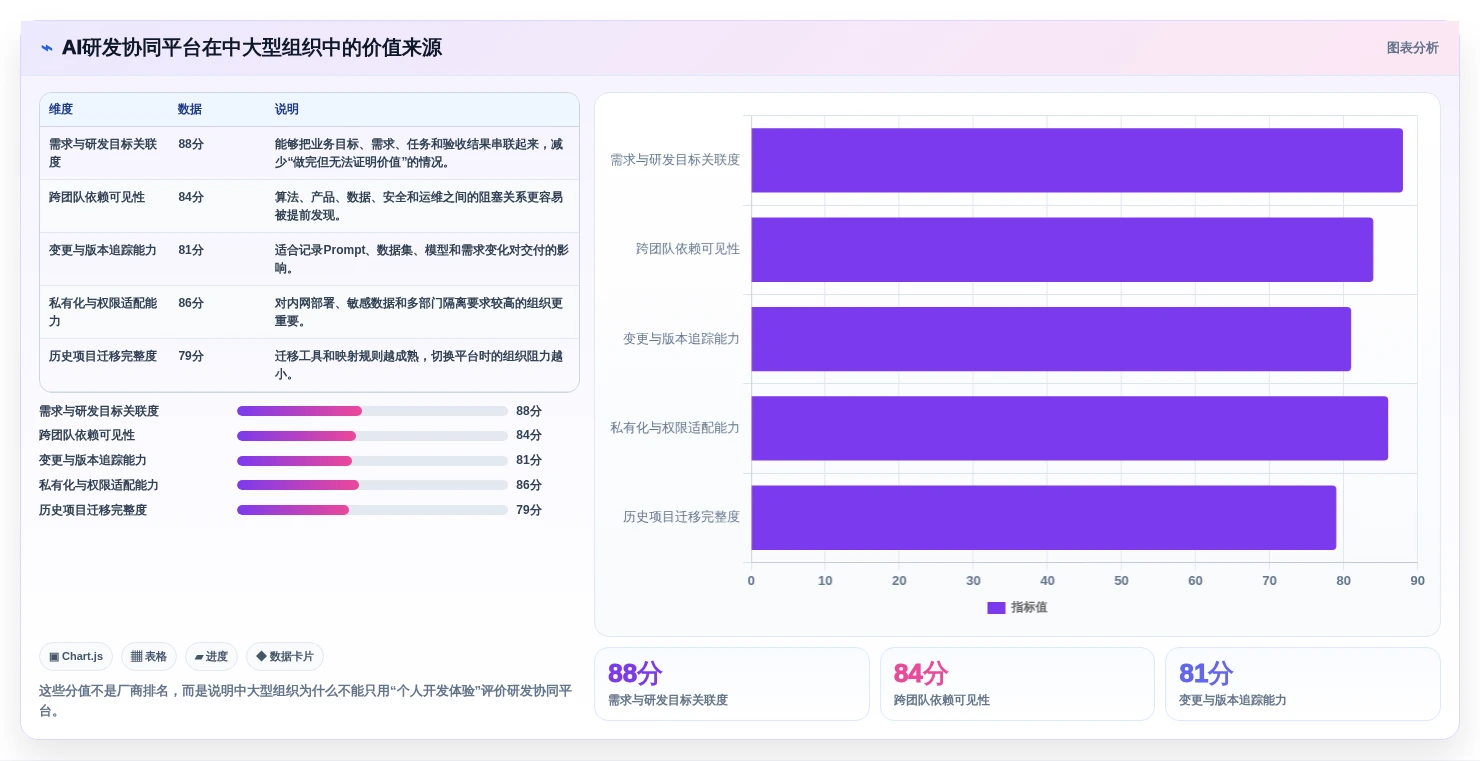Image resolution: width=1480 pixels, height=761 pixels.
Task: Click the chart bar for 跨团队依赖可见性
Action: pyautogui.click(x=1062, y=249)
